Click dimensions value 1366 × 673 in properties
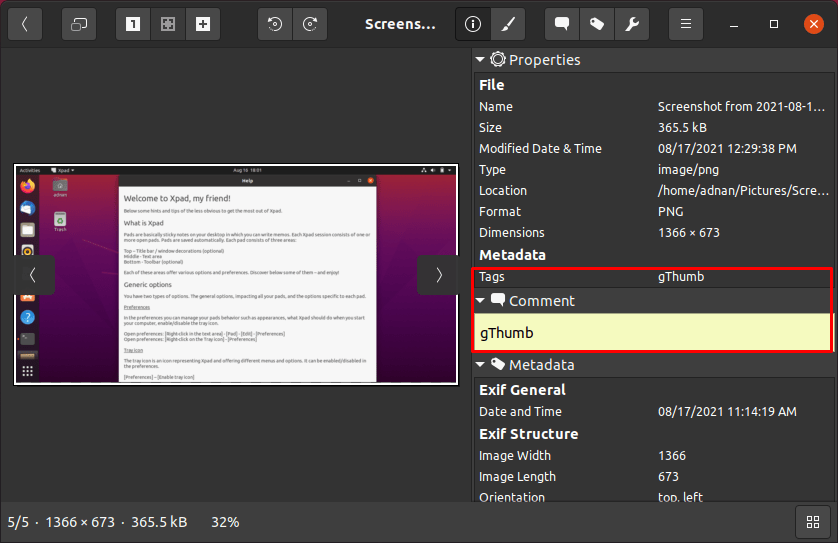Viewport: 838px width, 543px height. (x=688, y=232)
